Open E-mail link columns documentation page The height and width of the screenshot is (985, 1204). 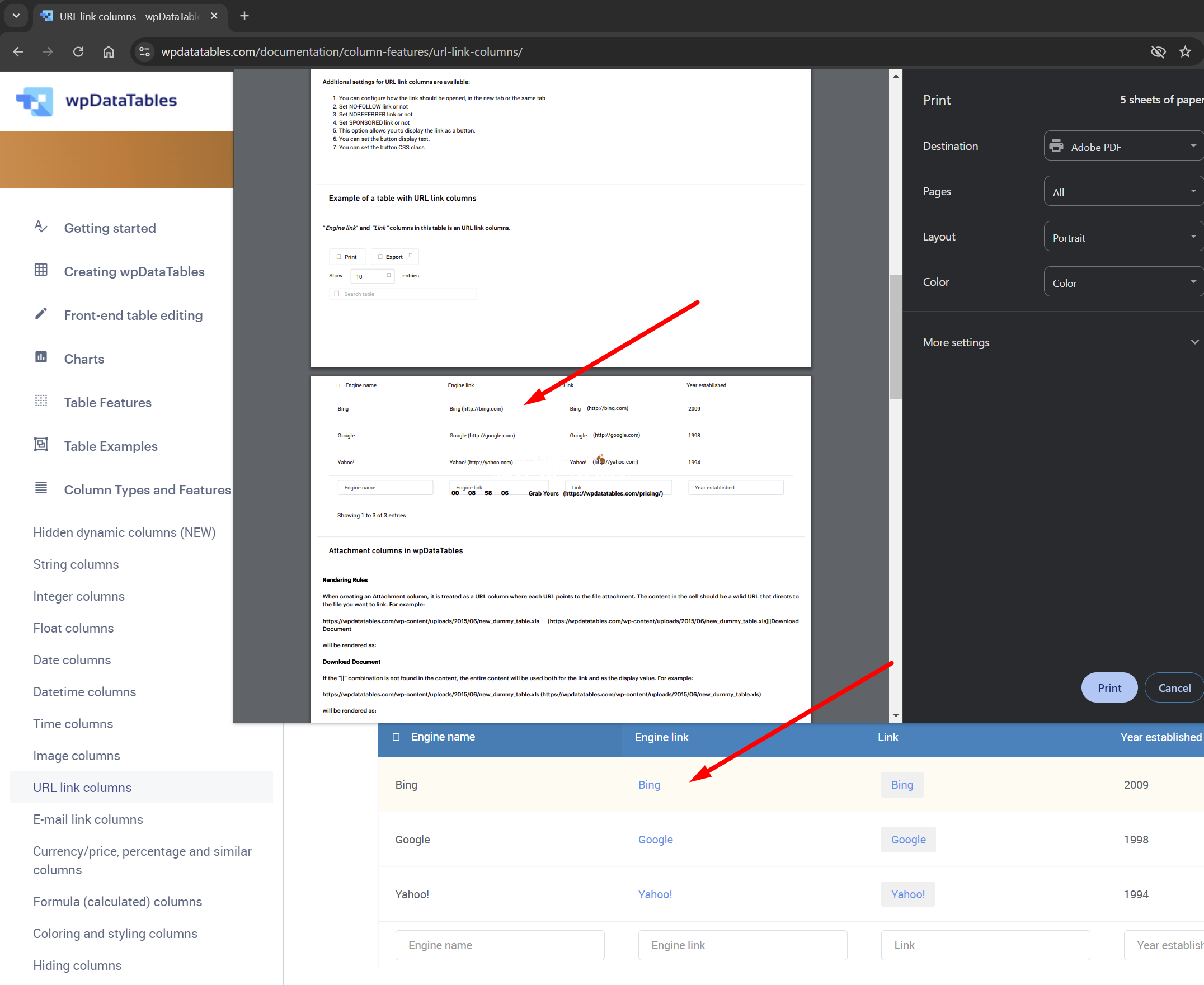[88, 819]
